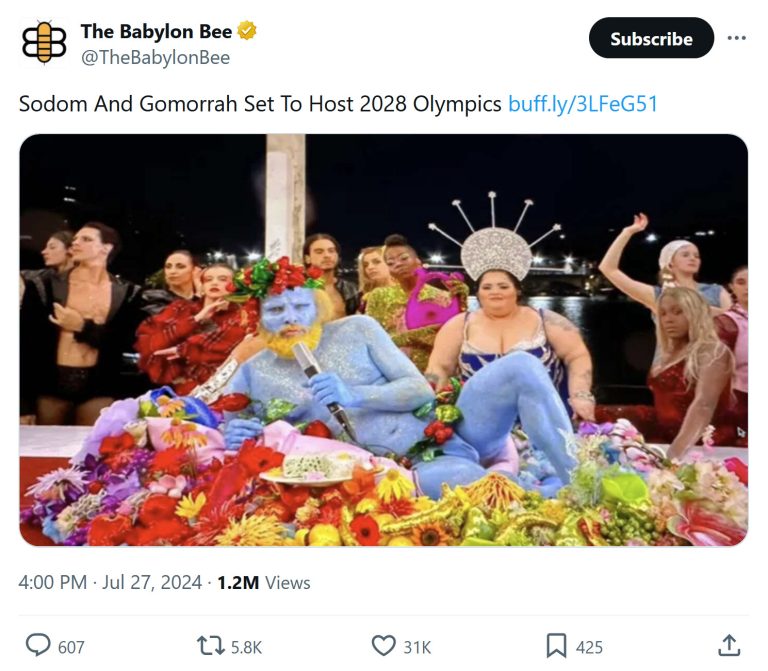The width and height of the screenshot is (768, 671).
Task: Follow the buff.ly/3LFeG51 link
Action: (583, 104)
